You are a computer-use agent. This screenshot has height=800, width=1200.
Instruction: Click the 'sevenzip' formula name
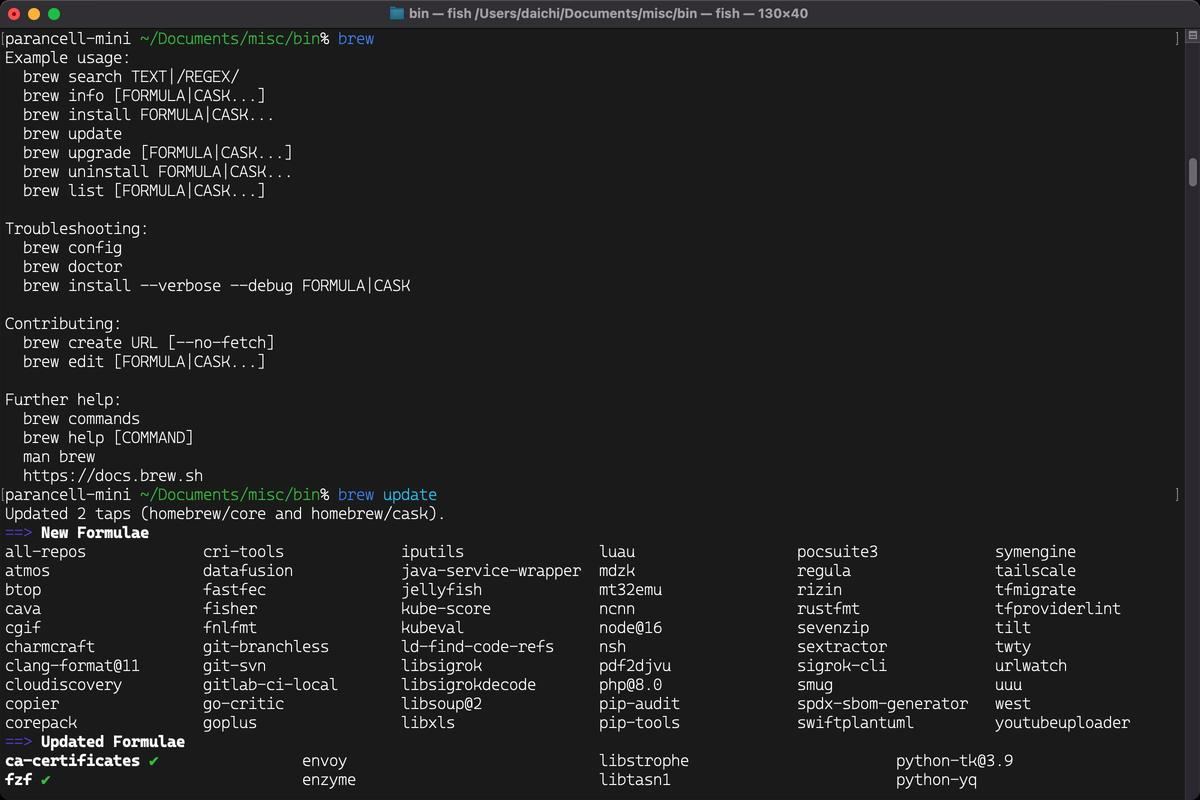point(833,628)
